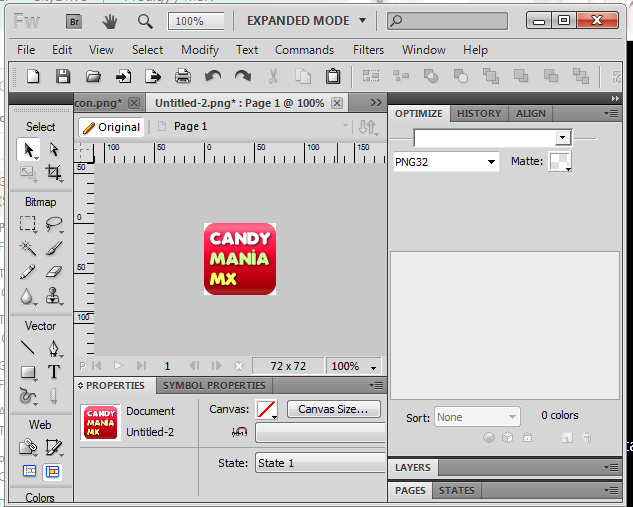
Task: Pick the Line tool
Action: pos(28,348)
